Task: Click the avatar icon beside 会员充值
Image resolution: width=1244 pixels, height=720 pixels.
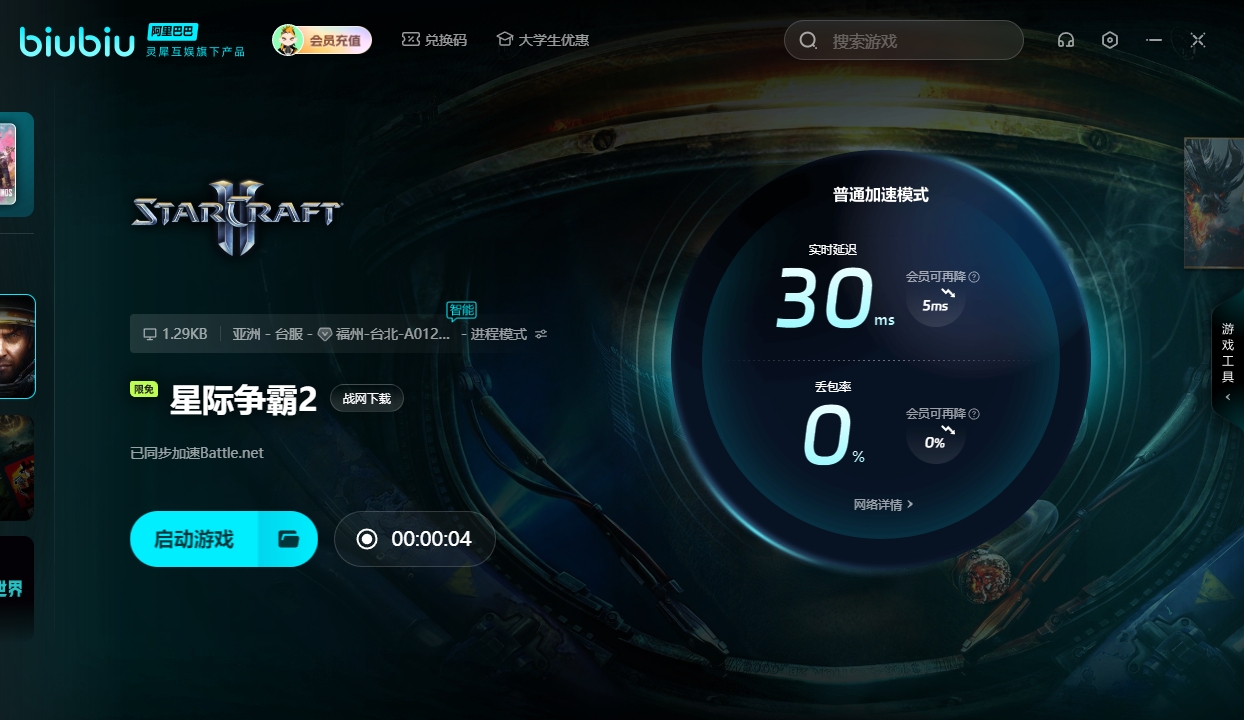Action: point(288,40)
